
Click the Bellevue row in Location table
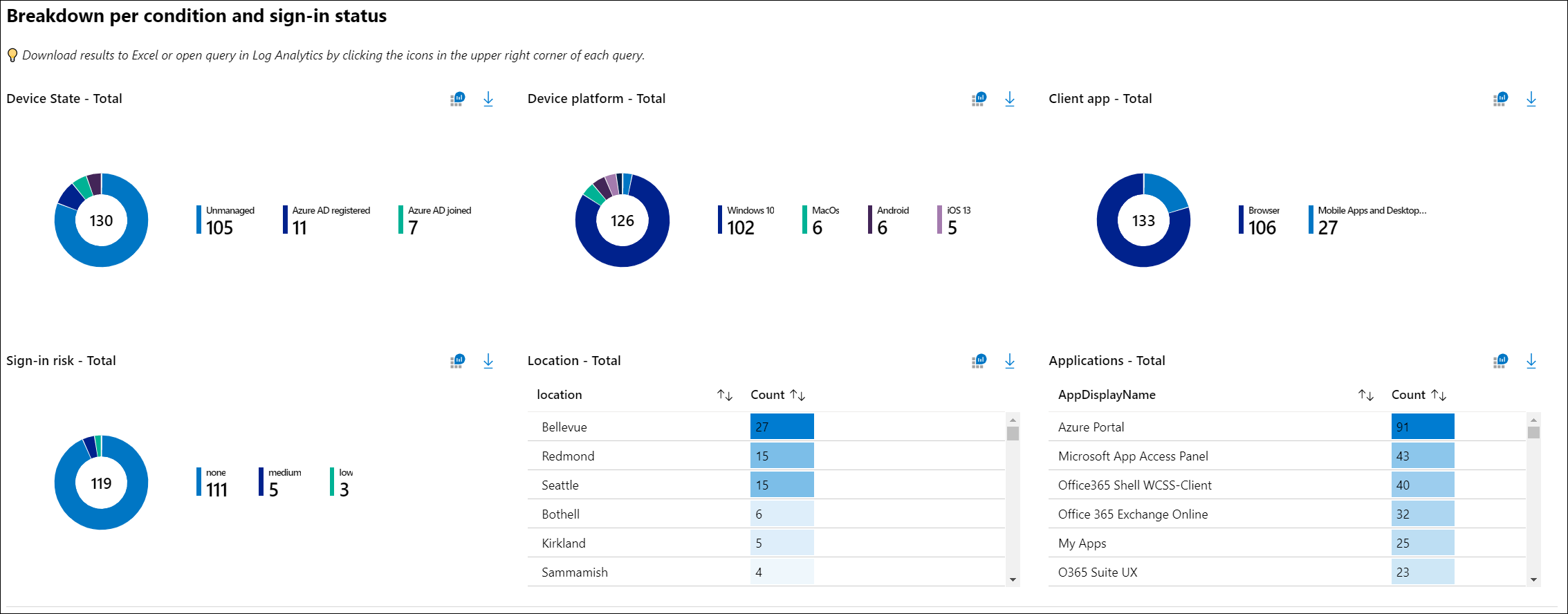(x=564, y=427)
